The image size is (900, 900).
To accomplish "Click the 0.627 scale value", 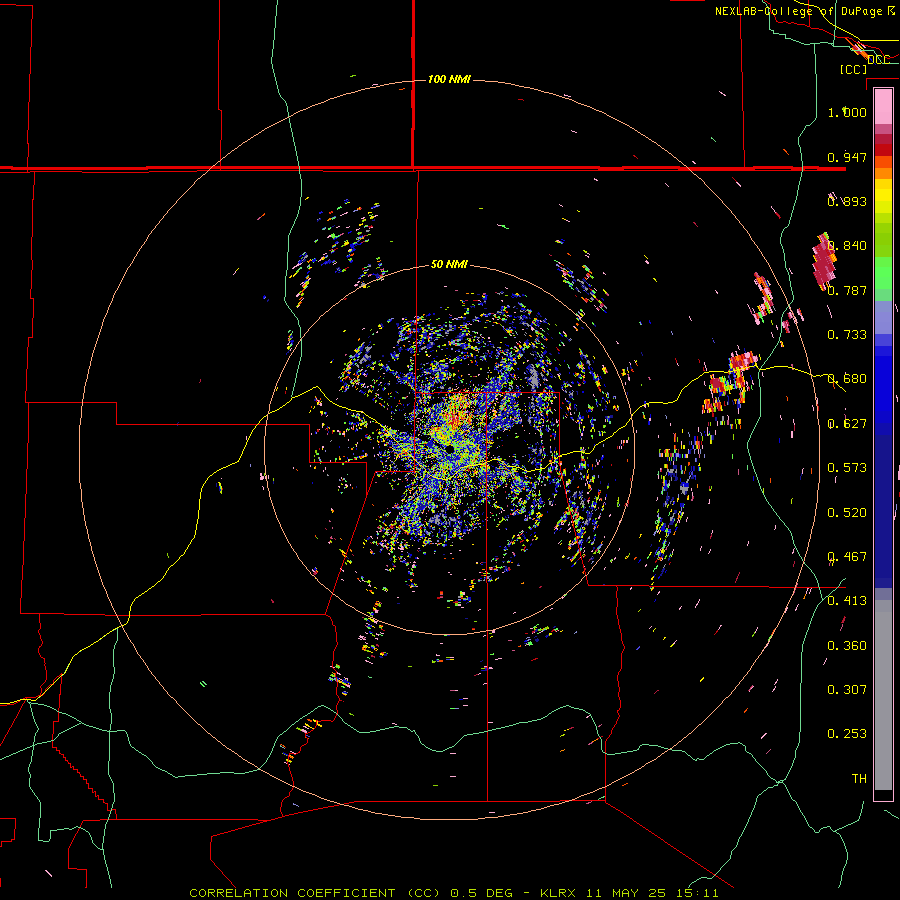I will [847, 424].
